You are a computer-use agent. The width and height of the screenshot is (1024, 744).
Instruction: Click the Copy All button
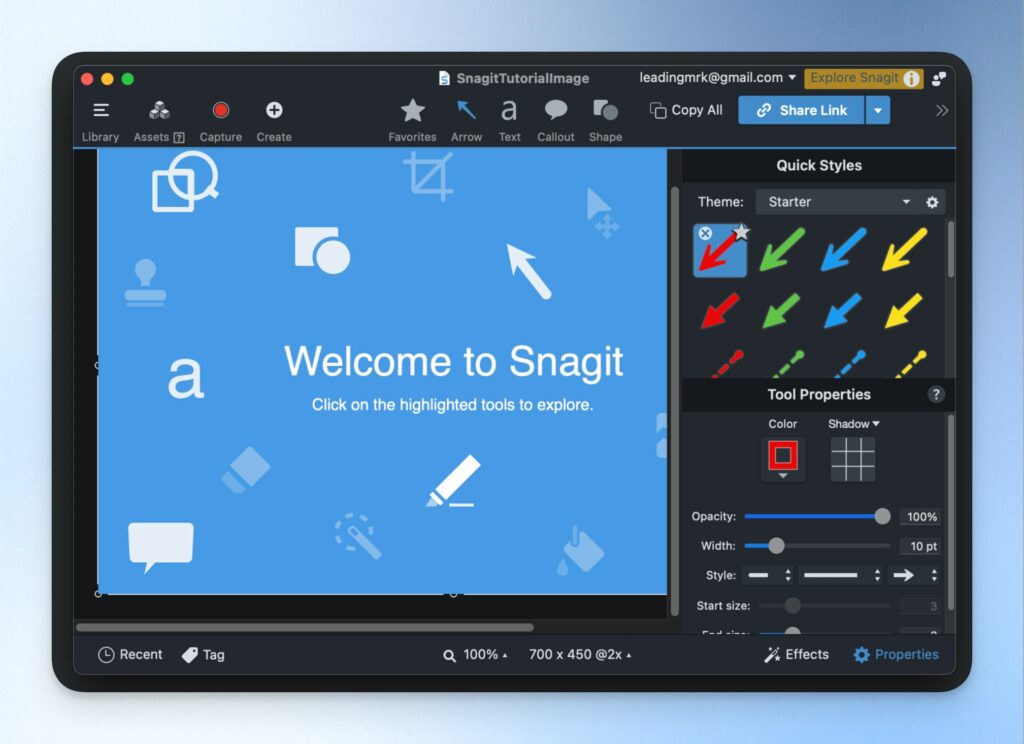pyautogui.click(x=686, y=110)
